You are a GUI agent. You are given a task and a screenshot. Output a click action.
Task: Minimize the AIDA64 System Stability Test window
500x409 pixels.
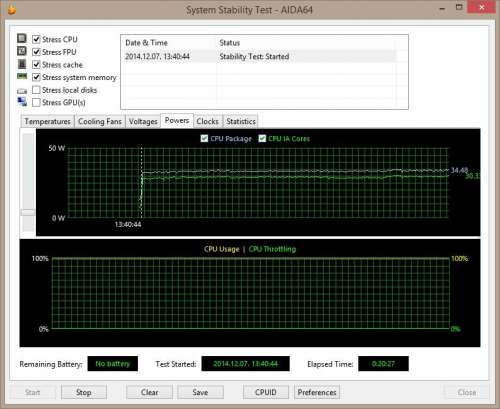point(442,9)
